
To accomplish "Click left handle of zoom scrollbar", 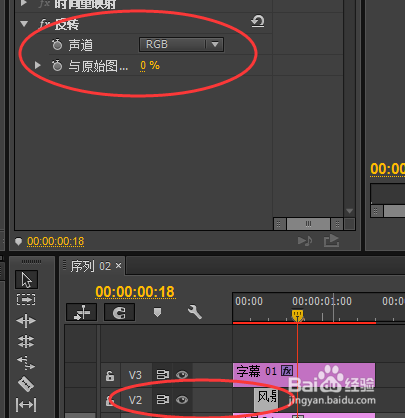I will coord(279,224).
